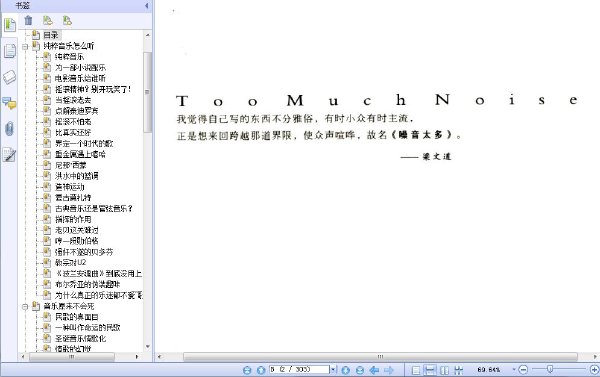Click the bookmarks panel horizontal scrollbar thumb
The width and height of the screenshot is (600, 377).
(72, 356)
